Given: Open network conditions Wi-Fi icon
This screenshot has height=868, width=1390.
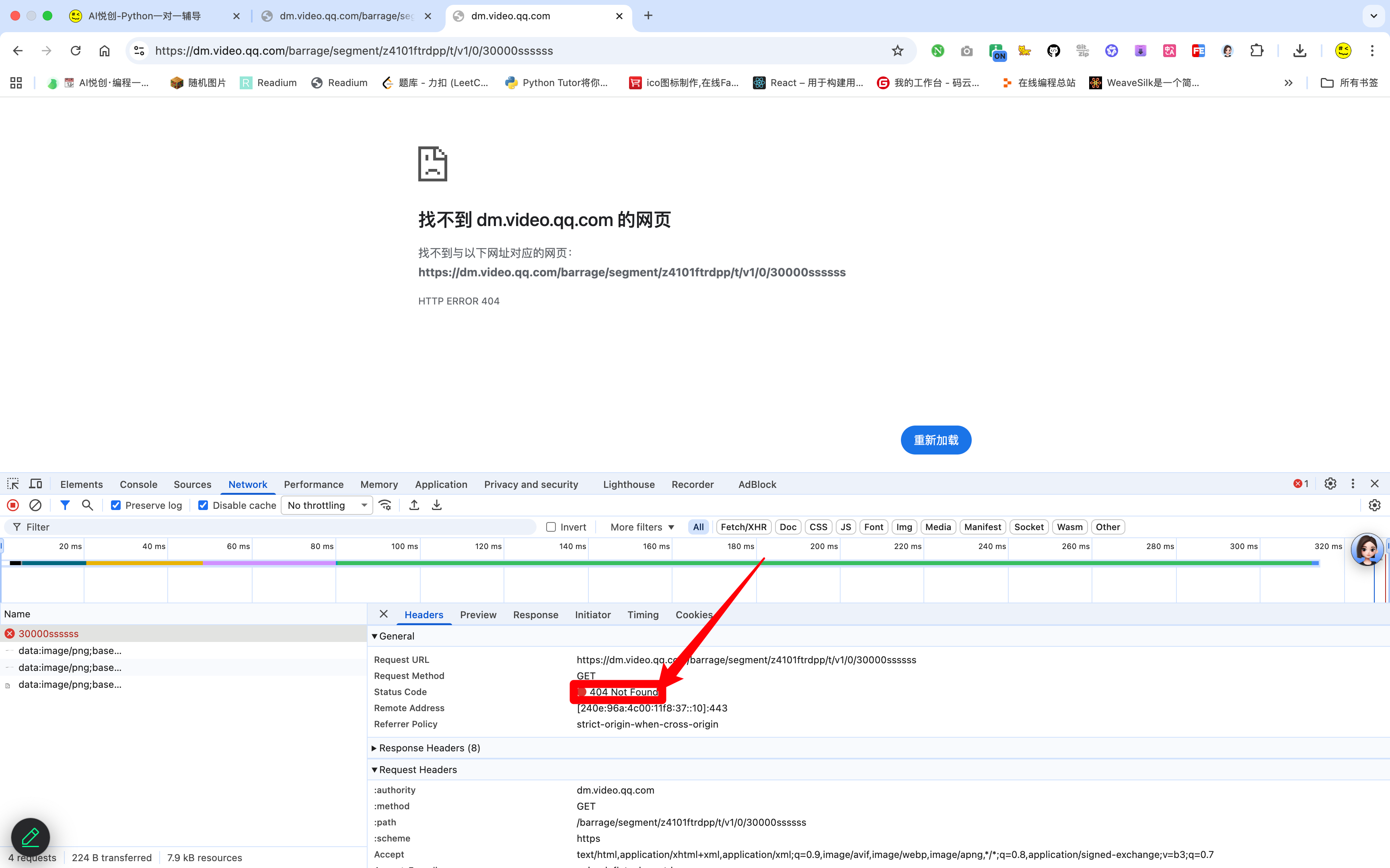Looking at the screenshot, I should coord(385,505).
